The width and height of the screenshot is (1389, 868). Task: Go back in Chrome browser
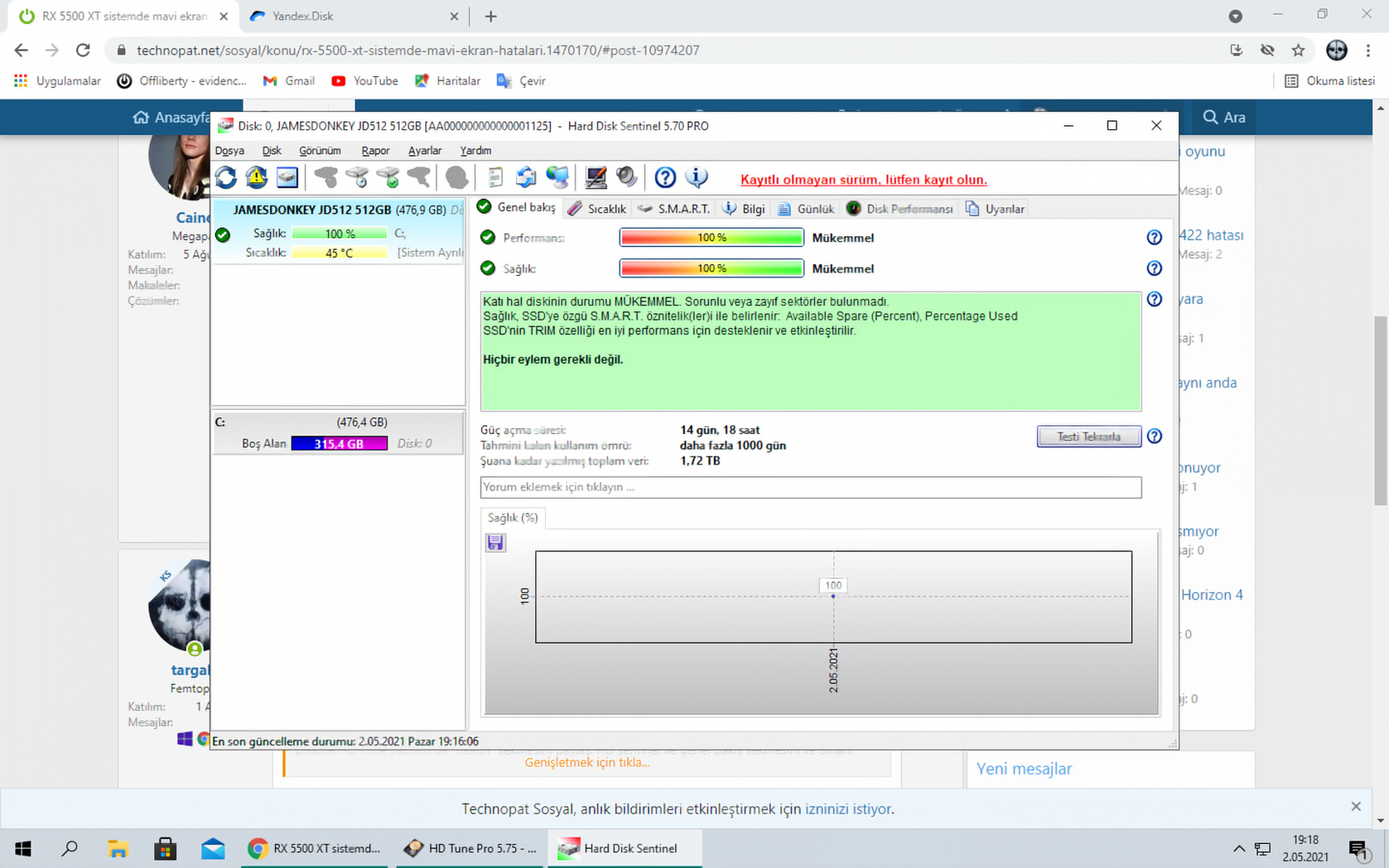[21, 50]
